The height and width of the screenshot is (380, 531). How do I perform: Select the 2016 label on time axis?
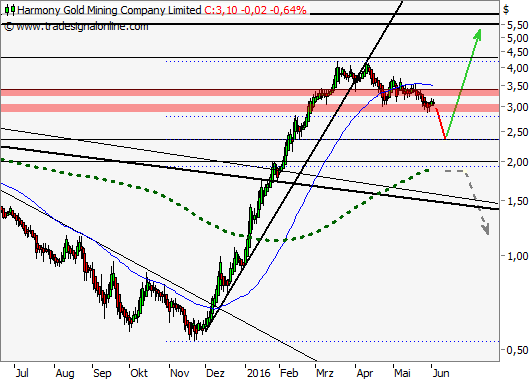[x=258, y=373]
